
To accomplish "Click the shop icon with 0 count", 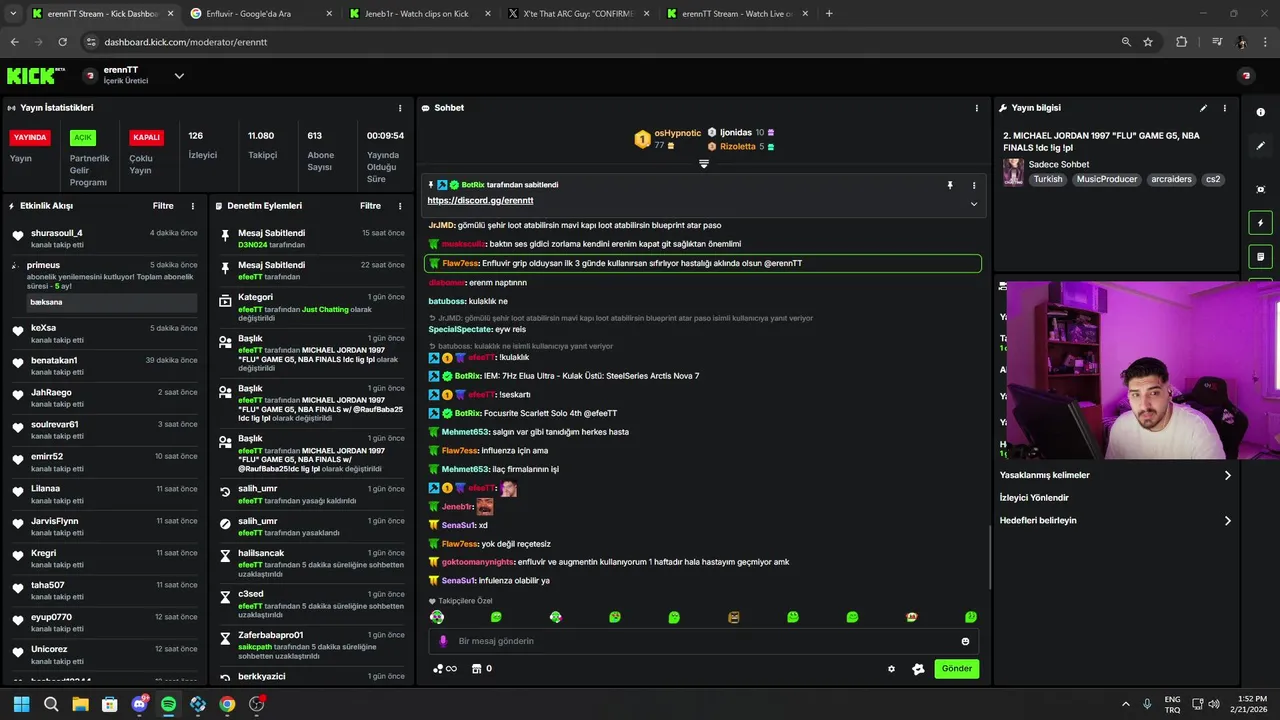I will coord(482,669).
